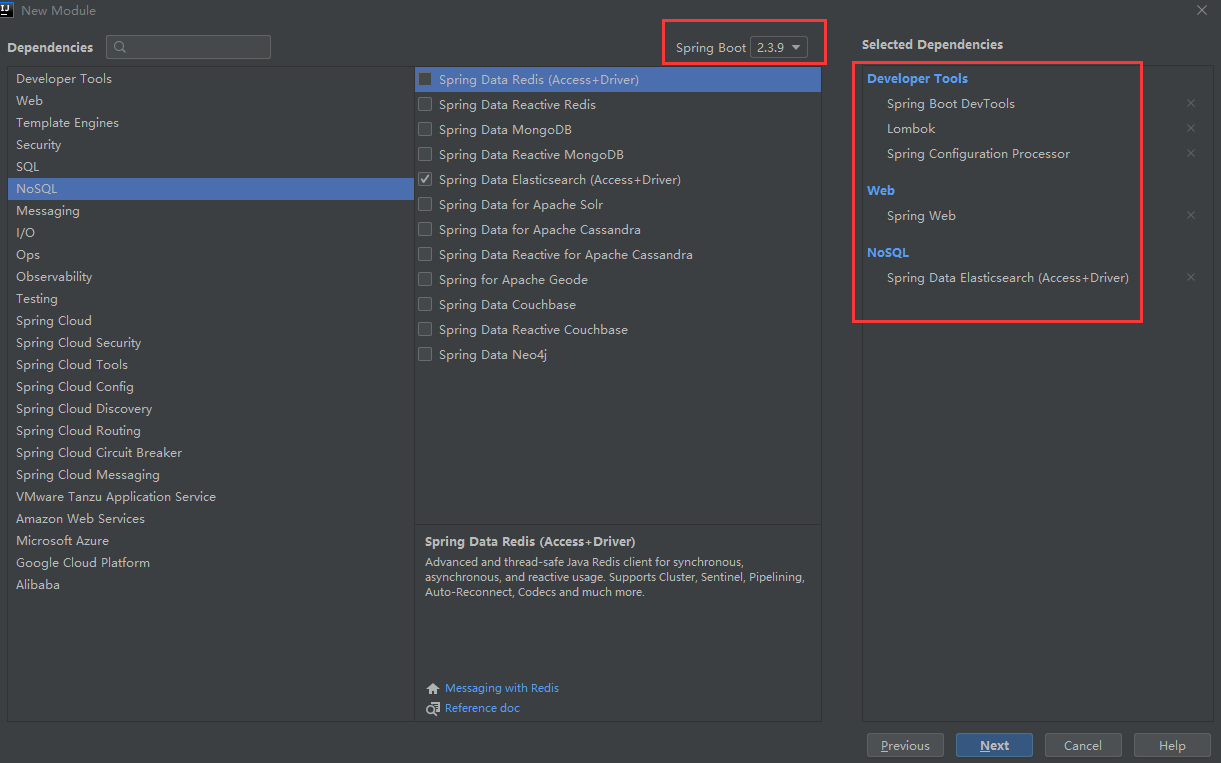Select Testing category

click(x=211, y=298)
